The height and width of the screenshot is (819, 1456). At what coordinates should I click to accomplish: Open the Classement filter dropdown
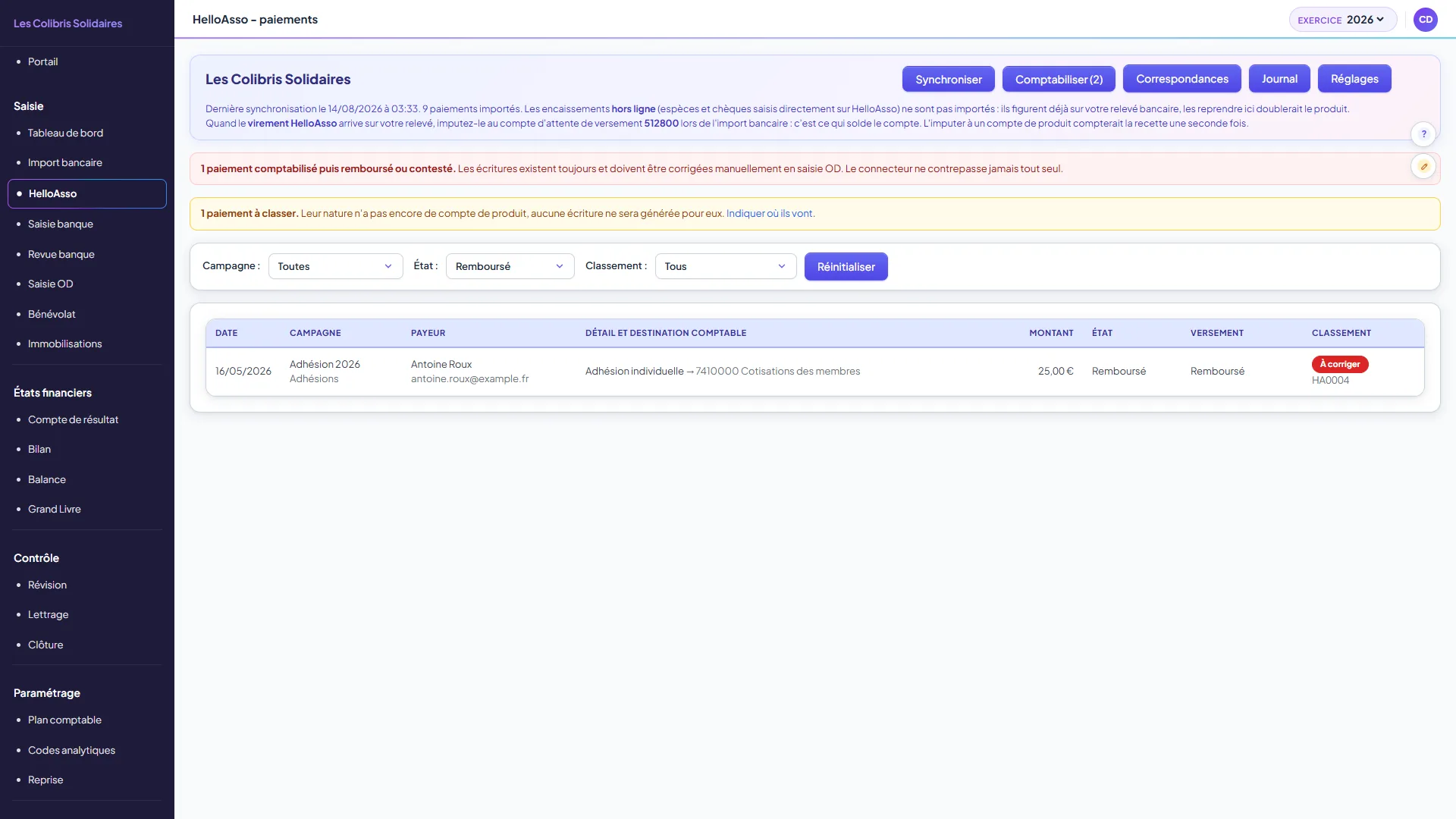[x=725, y=266]
